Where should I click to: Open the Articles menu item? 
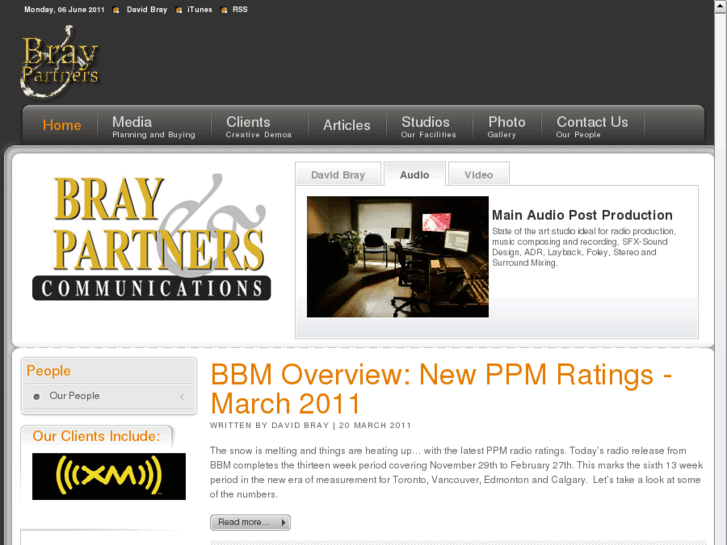coord(346,125)
